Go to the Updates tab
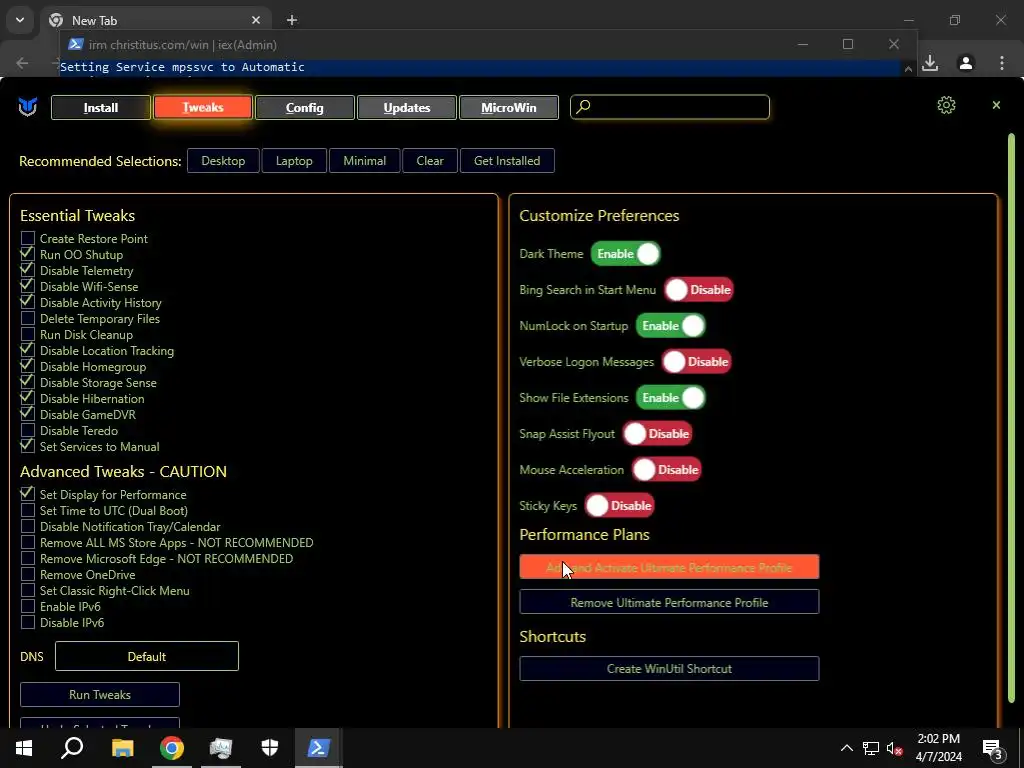 [407, 107]
